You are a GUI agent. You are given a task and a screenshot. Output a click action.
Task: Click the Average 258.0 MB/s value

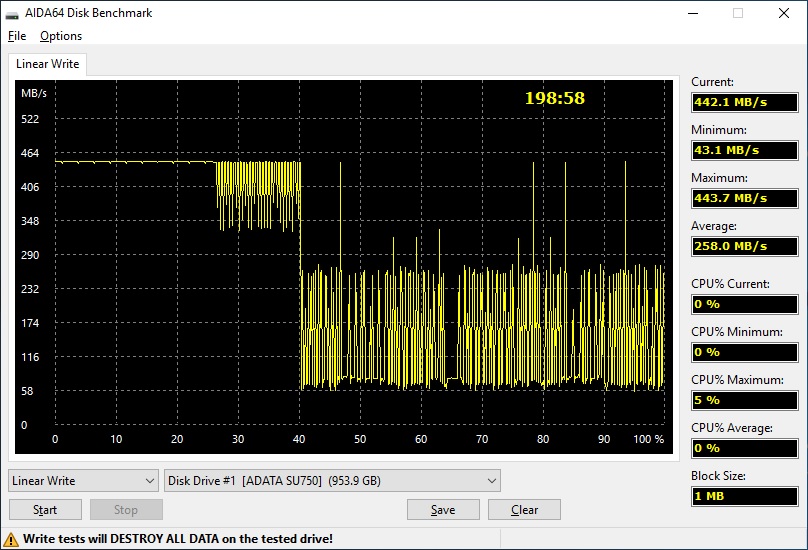[x=745, y=246]
